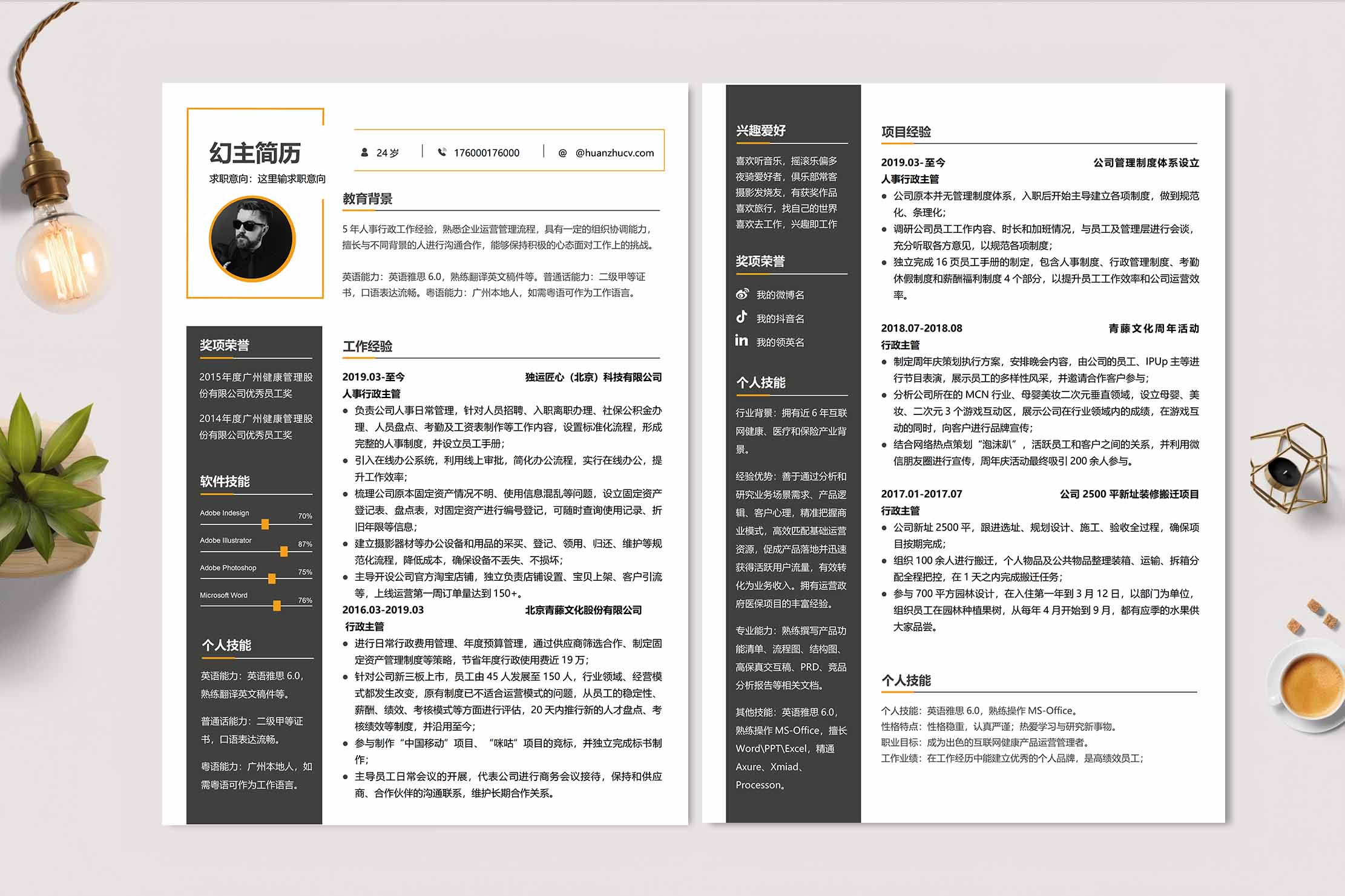This screenshot has width=1345, height=896.
Task: Click the circular profile photo
Action: 252,238
